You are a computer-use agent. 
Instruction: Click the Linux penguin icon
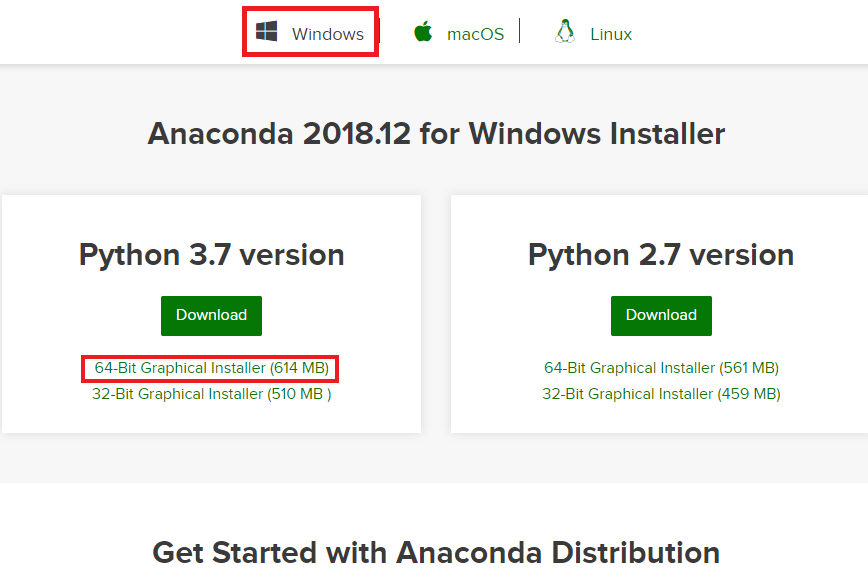coord(565,32)
